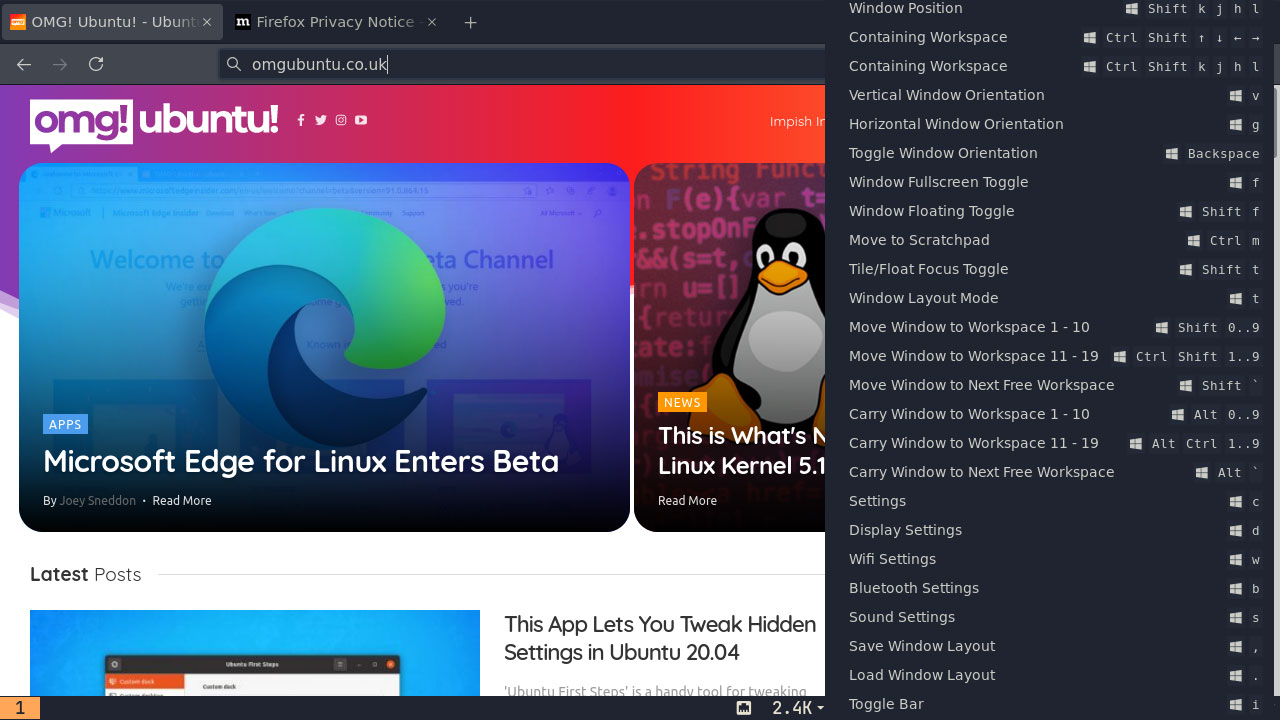The image size is (1280, 720).
Task: Reload the page with refresh icon
Action: (x=96, y=64)
